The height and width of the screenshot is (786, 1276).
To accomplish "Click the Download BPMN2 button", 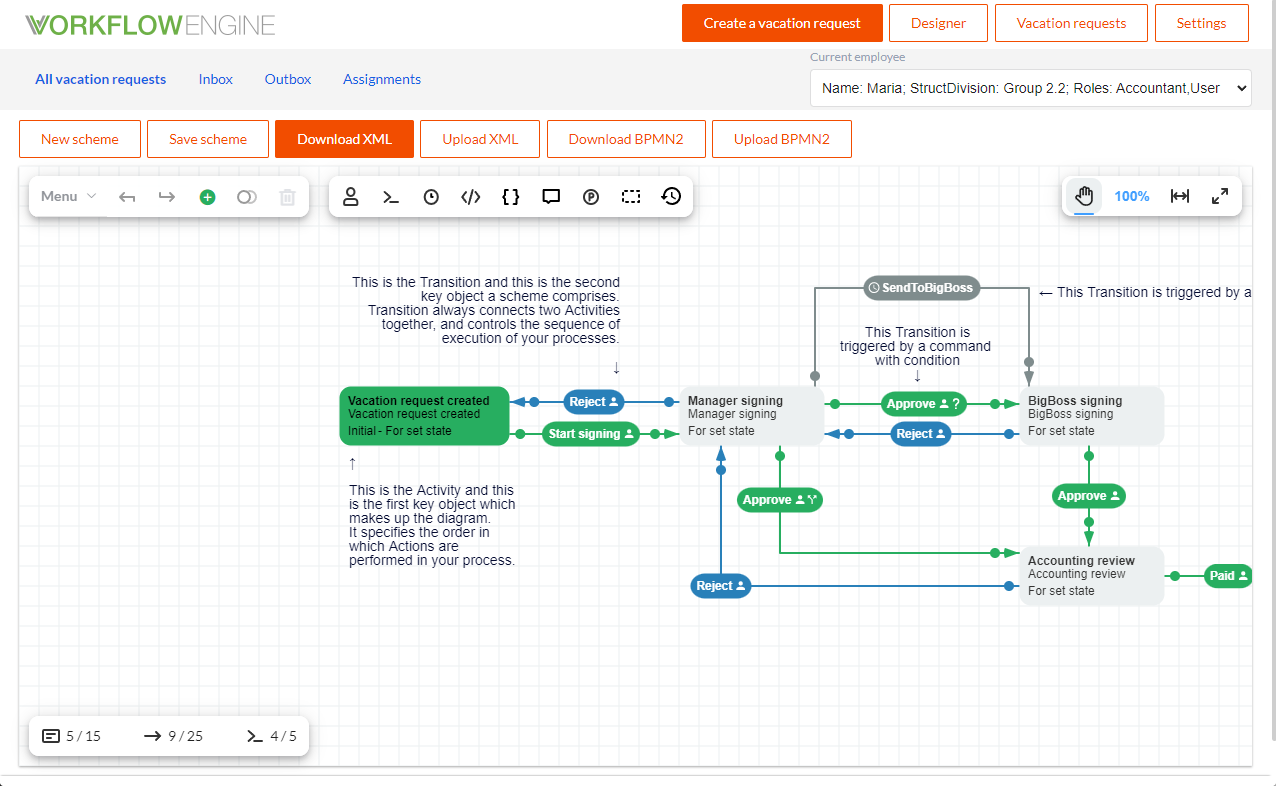I will tap(626, 139).
